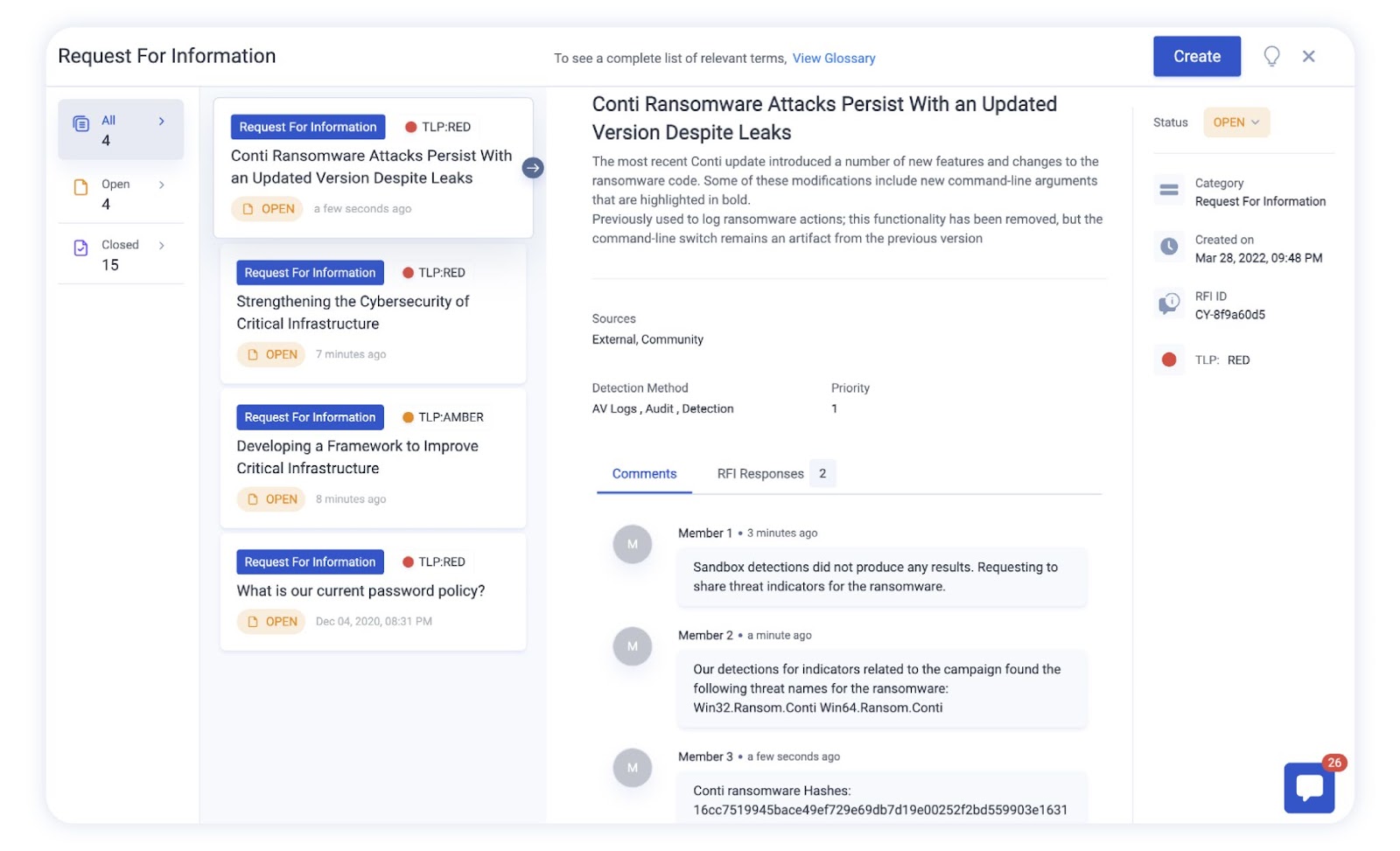This screenshot has width=1400, height=851.
Task: Click the Created on clock icon
Action: (x=1169, y=247)
